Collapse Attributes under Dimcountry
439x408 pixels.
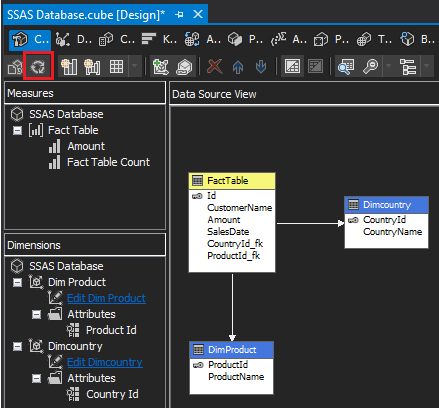(x=37, y=379)
